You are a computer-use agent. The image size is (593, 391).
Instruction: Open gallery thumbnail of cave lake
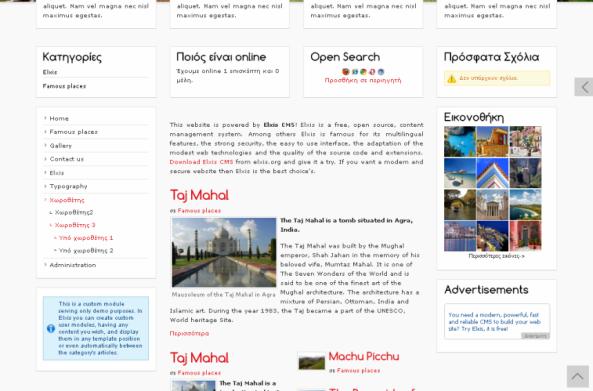coord(460,205)
